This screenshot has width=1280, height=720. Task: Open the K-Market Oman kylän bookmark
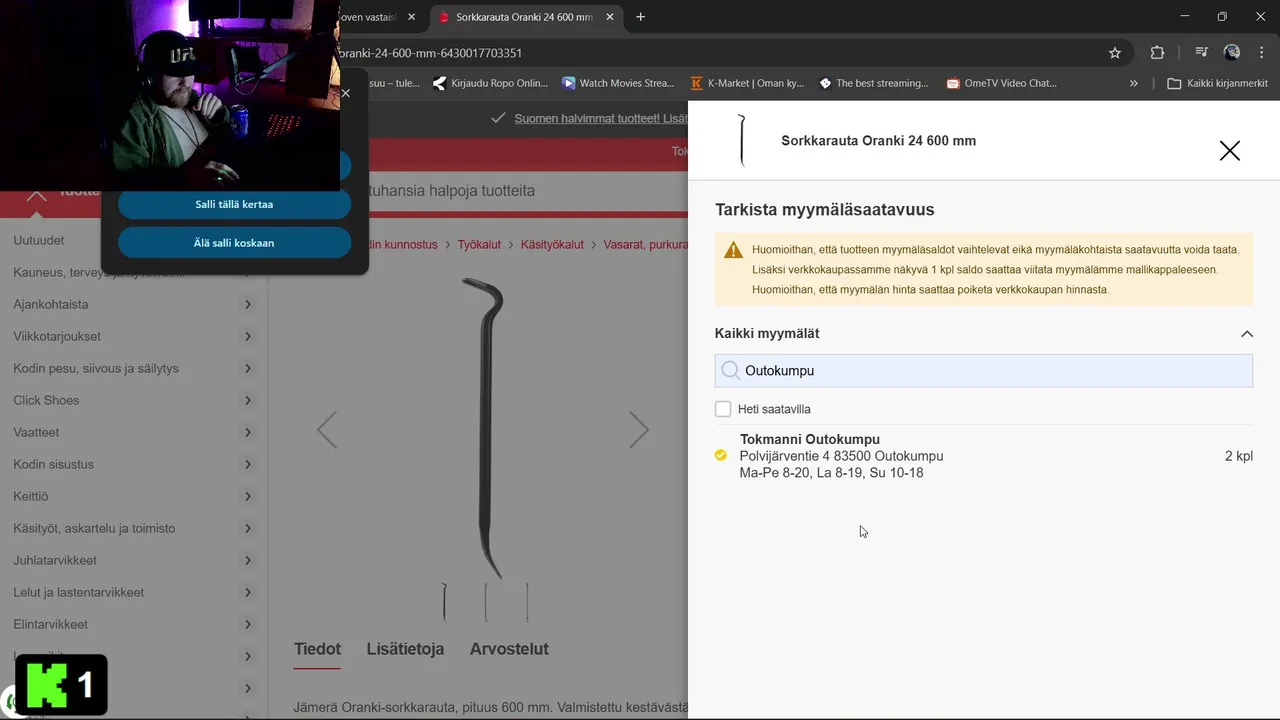[x=747, y=83]
